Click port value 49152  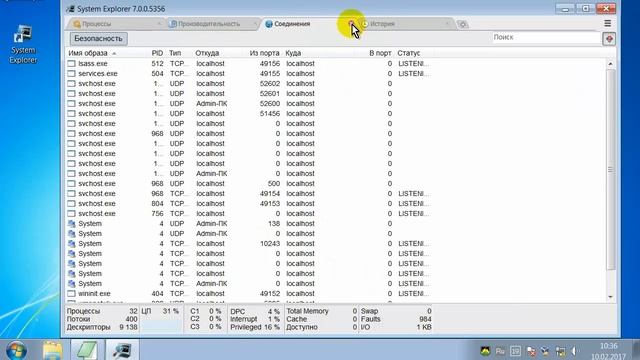point(270,293)
